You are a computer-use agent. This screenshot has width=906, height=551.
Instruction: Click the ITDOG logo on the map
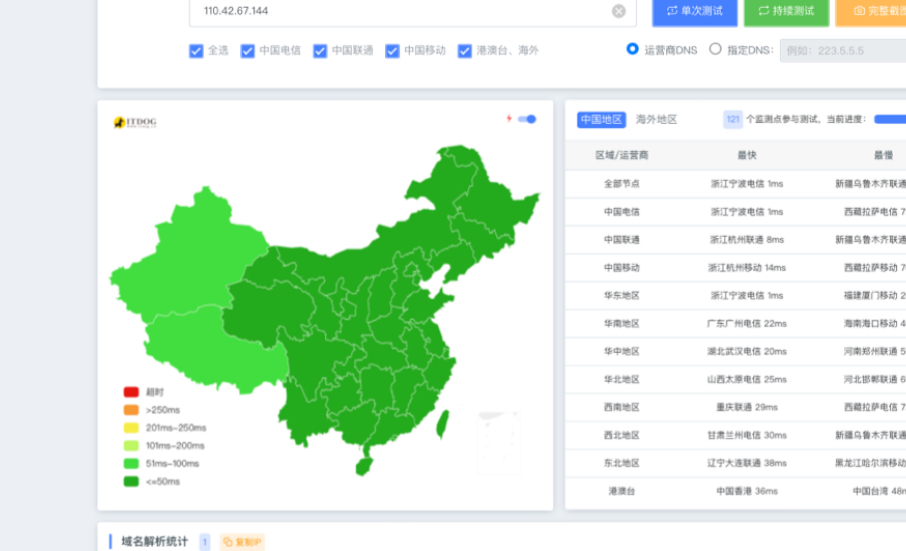[x=135, y=122]
